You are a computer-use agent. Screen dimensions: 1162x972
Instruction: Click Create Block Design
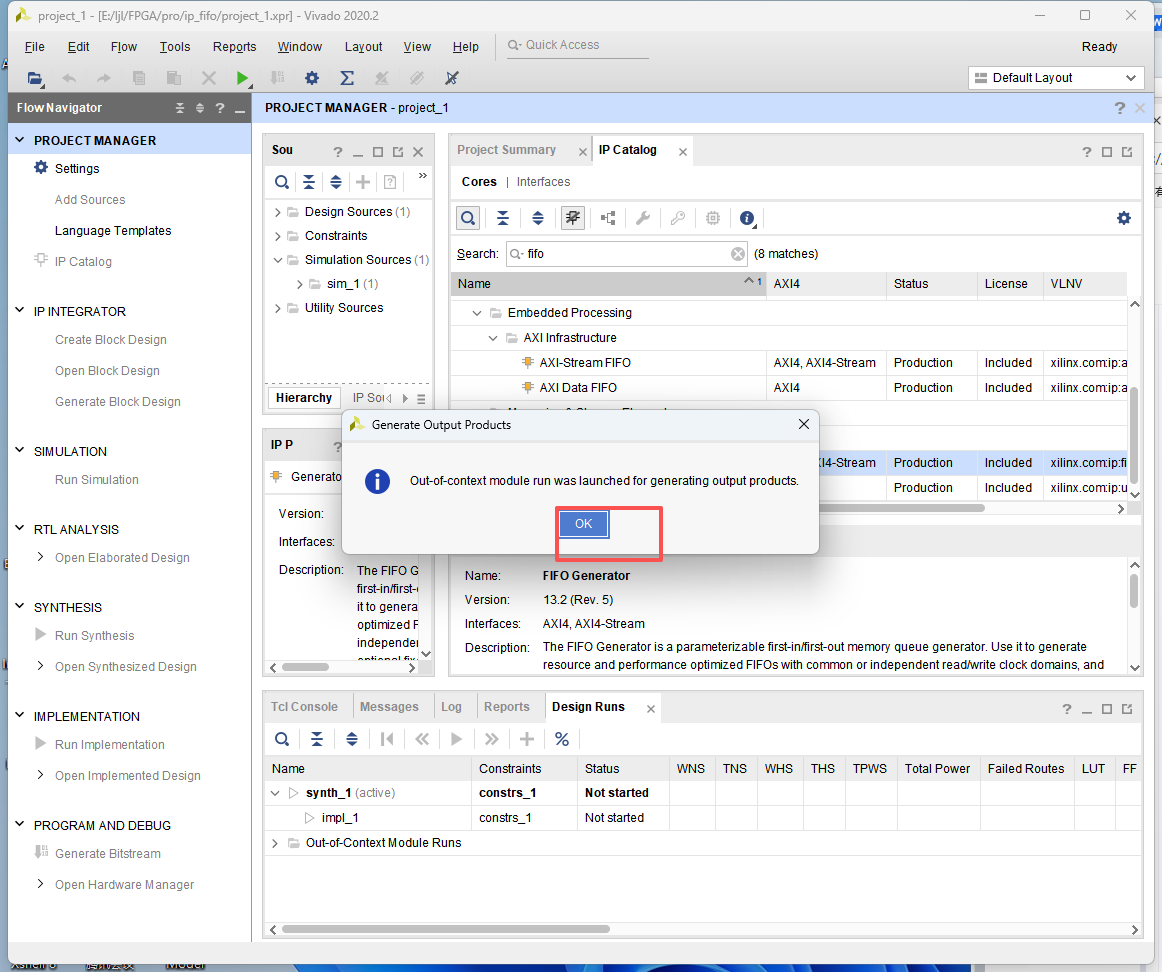pyautogui.click(x=110, y=340)
